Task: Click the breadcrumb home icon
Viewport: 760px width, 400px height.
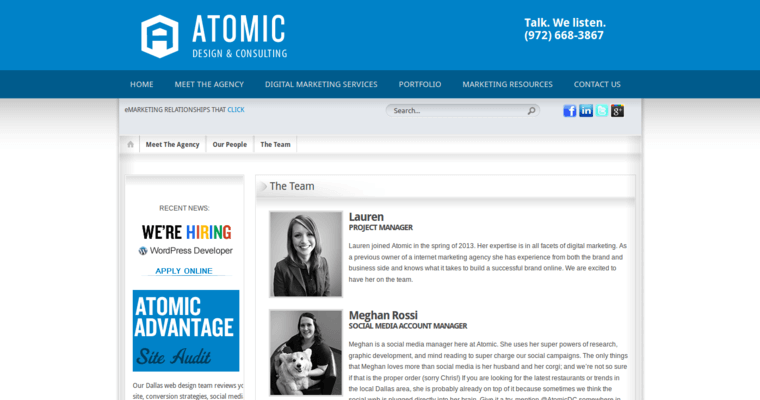Action: point(130,145)
